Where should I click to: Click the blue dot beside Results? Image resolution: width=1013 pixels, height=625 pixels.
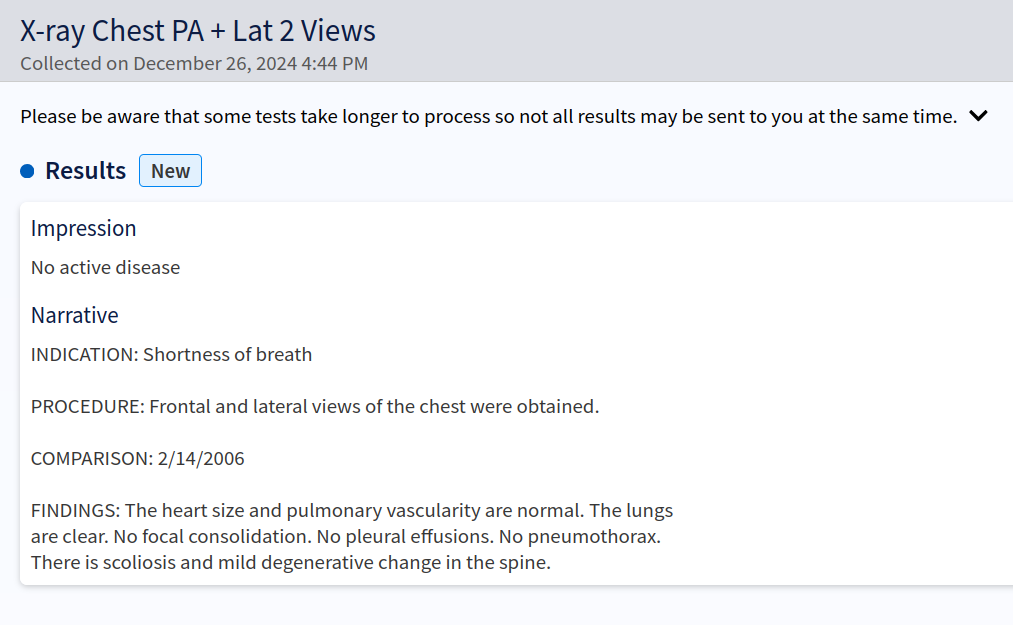pos(28,172)
